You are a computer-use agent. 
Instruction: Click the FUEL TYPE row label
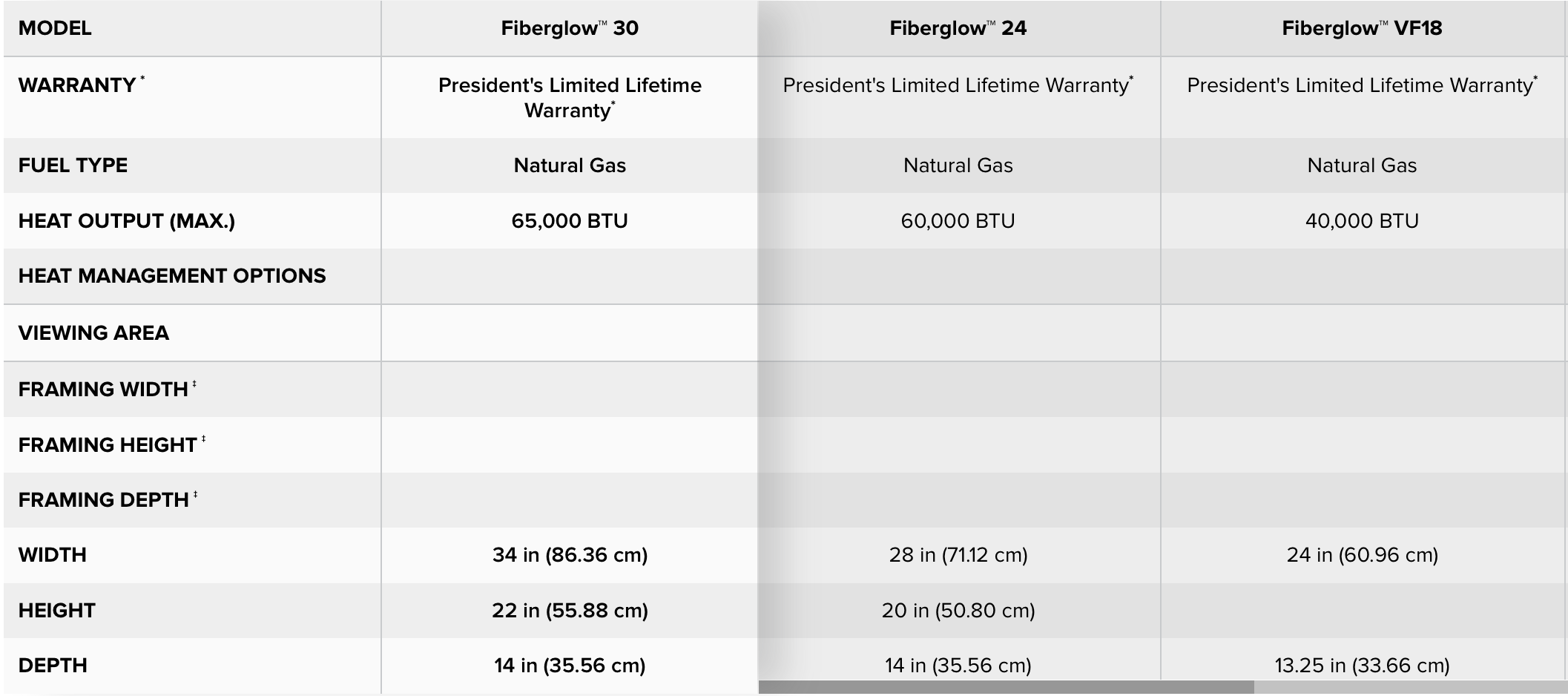pyautogui.click(x=73, y=165)
